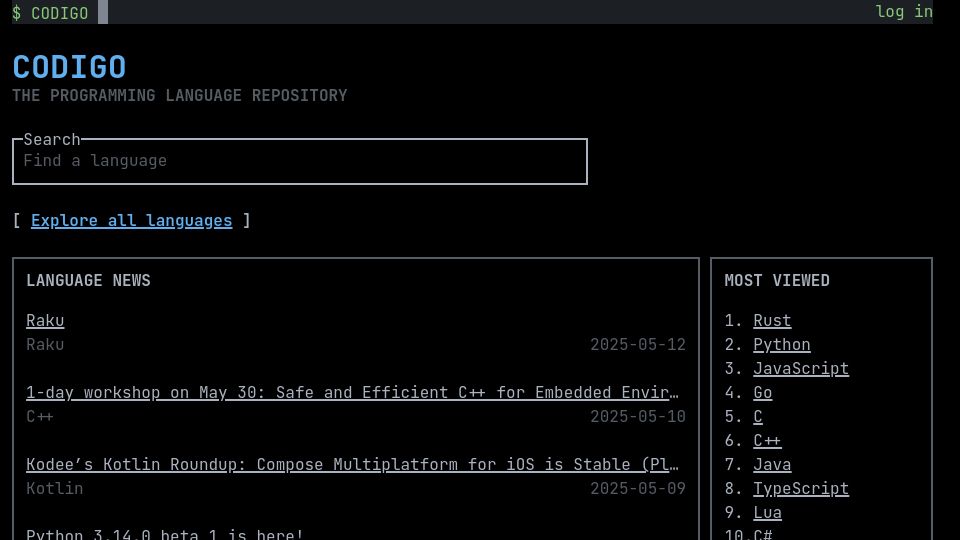
Task: Click the 2025-05-09 news date
Action: tap(638, 489)
